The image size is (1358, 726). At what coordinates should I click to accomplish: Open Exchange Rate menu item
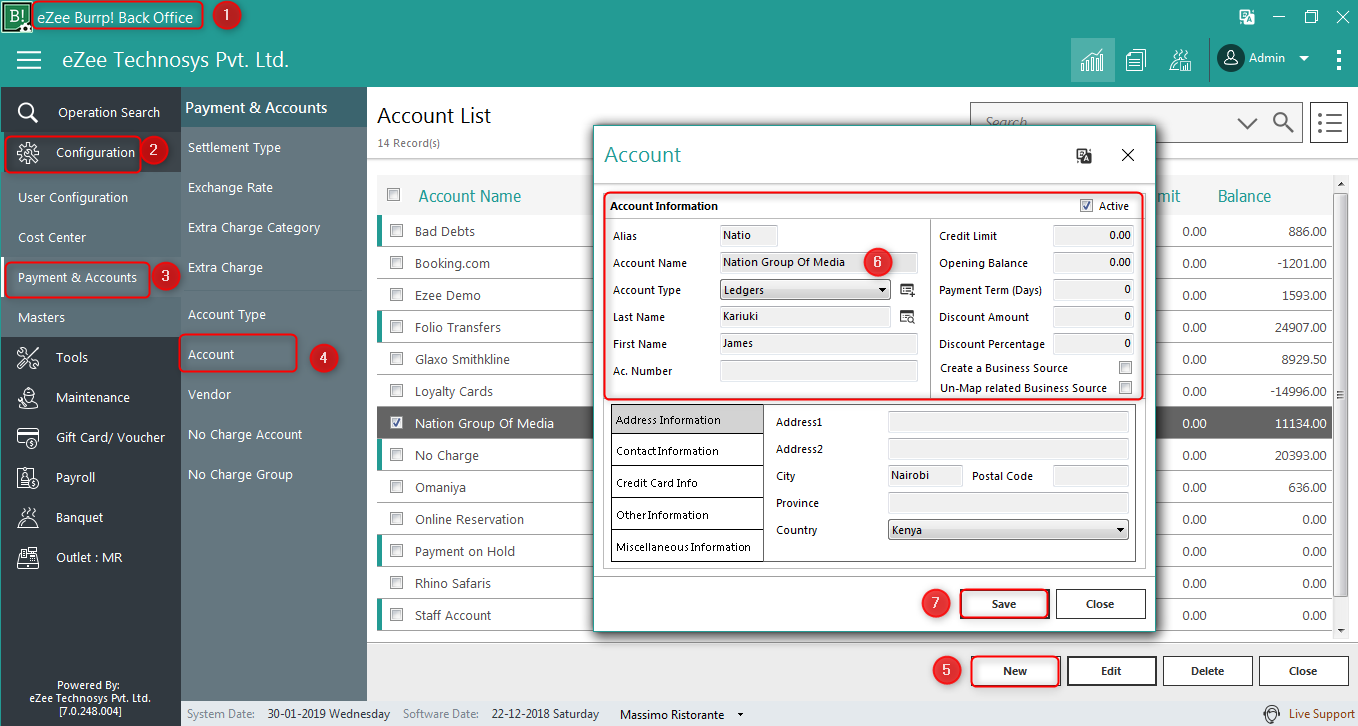tap(230, 187)
